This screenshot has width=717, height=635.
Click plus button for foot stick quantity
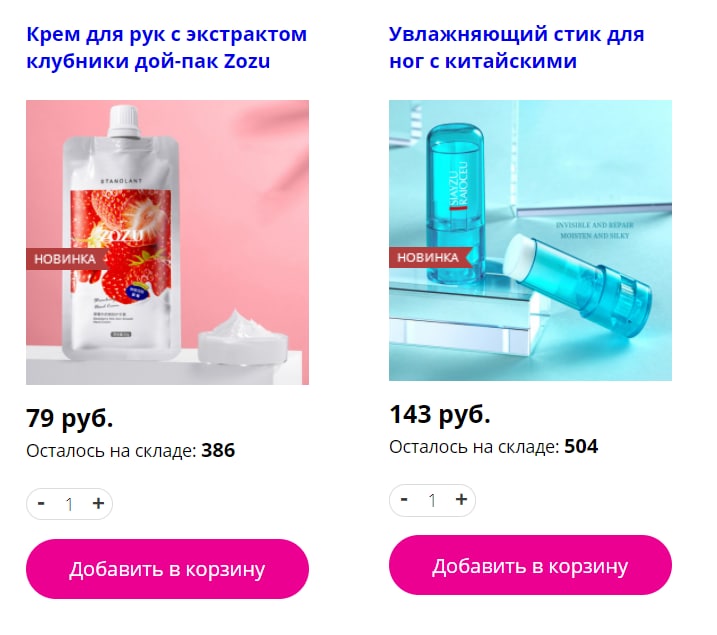pos(461,500)
